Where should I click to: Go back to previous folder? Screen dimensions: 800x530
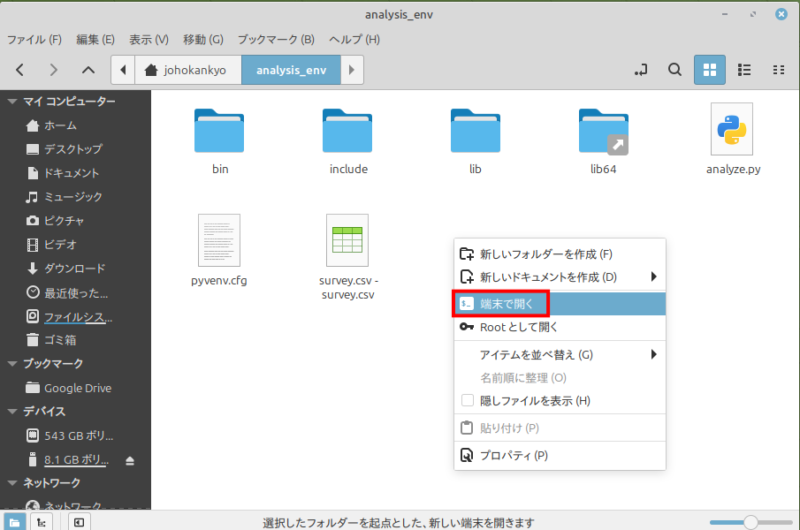[x=21, y=70]
